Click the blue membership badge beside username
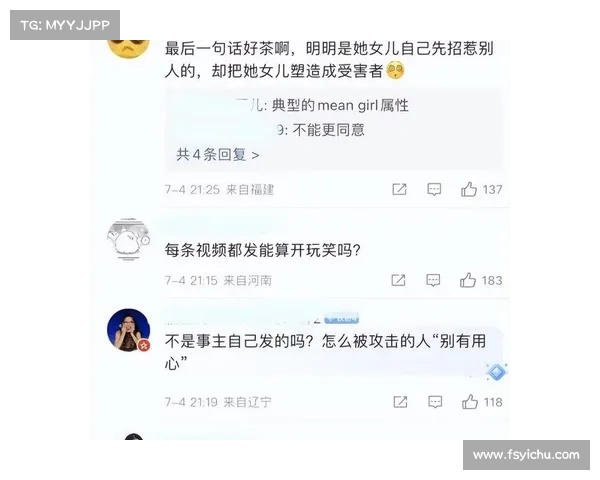This screenshot has width=600, height=480. coord(342,318)
